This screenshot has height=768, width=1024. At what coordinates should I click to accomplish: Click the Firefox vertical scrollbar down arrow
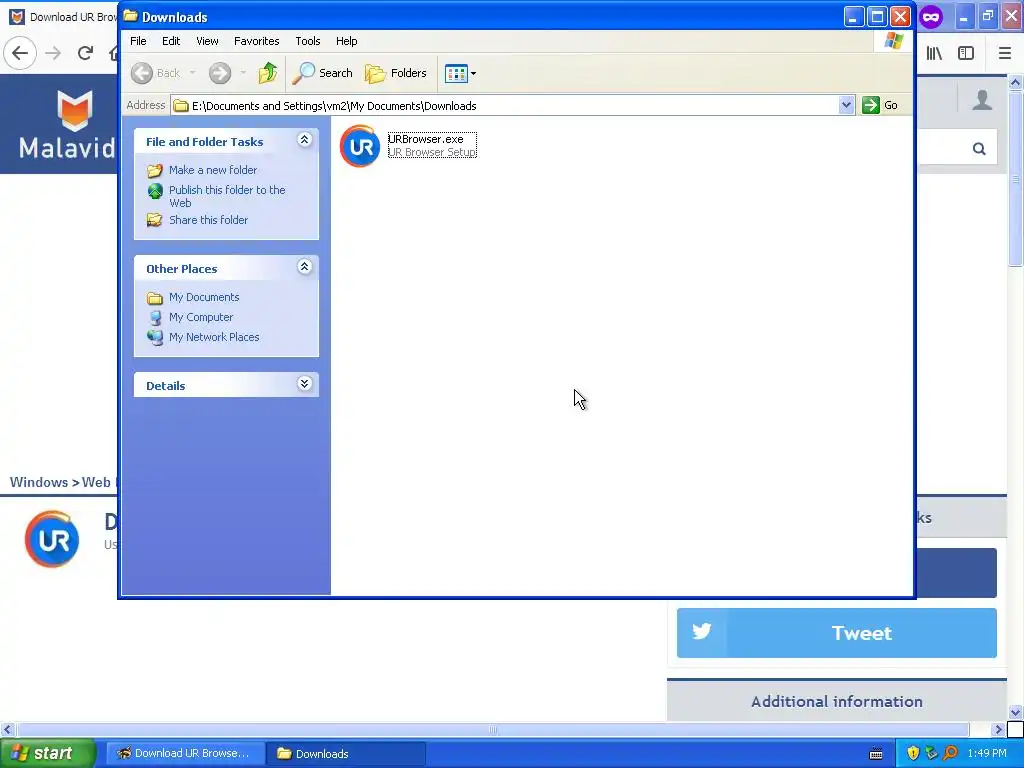coord(1015,712)
